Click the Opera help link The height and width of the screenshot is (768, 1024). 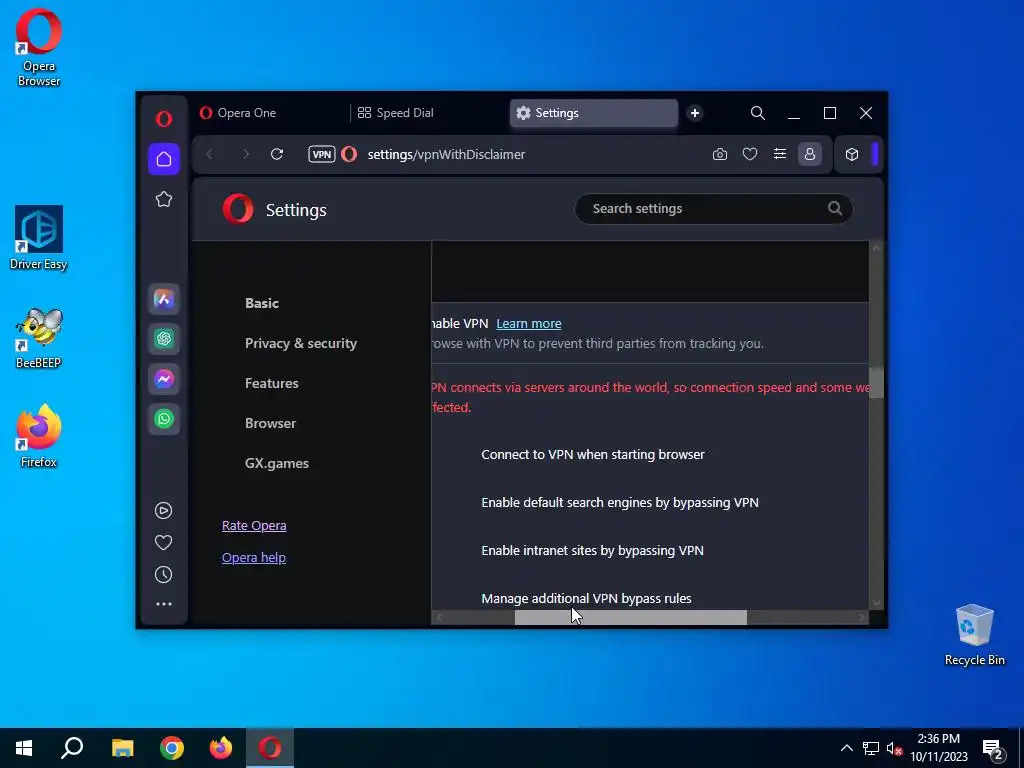pos(253,557)
